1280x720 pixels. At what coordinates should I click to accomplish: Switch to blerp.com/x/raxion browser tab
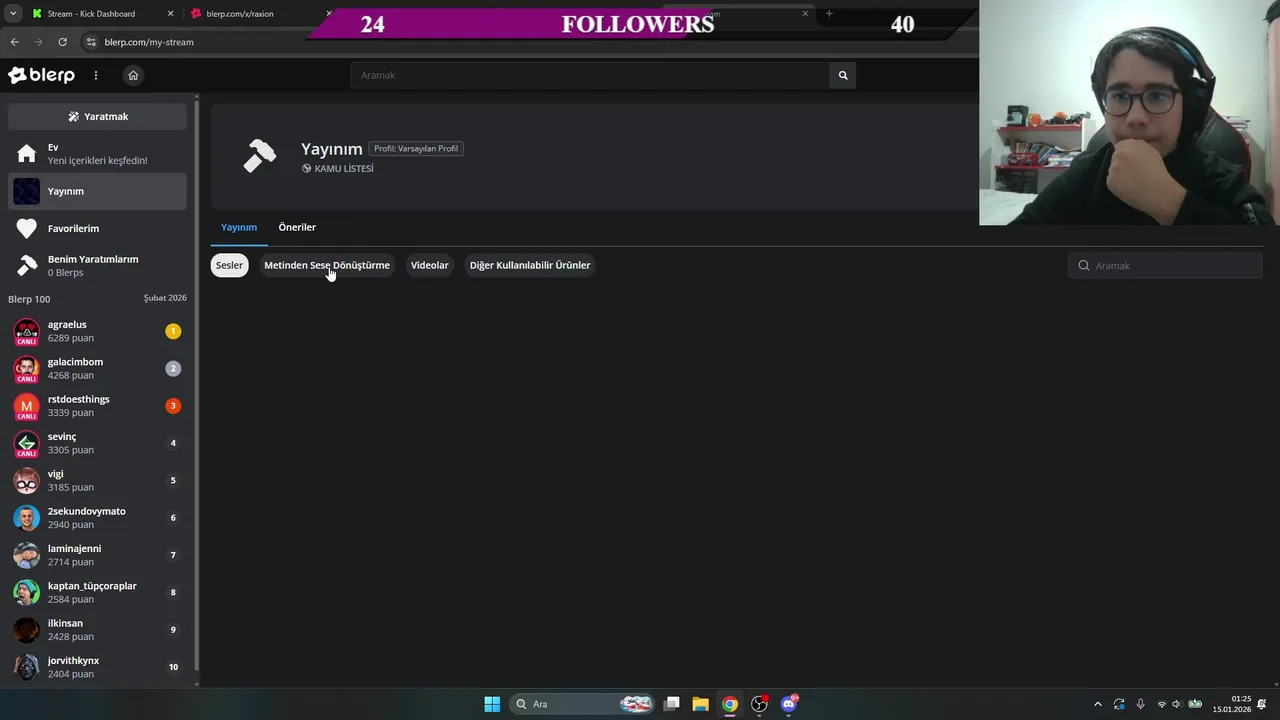tap(240, 14)
